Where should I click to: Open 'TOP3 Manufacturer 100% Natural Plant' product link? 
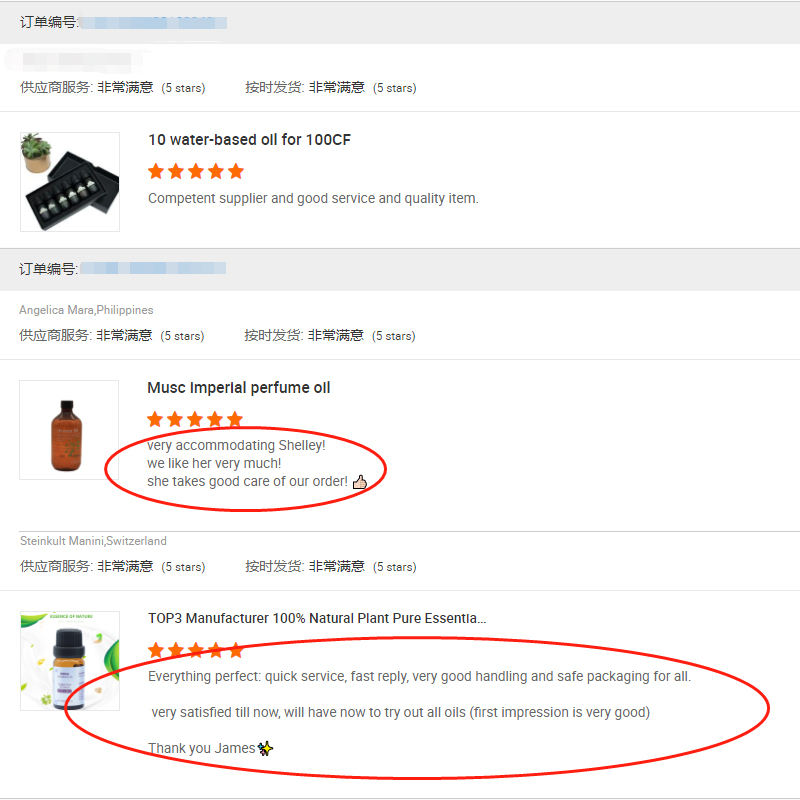pyautogui.click(x=317, y=619)
